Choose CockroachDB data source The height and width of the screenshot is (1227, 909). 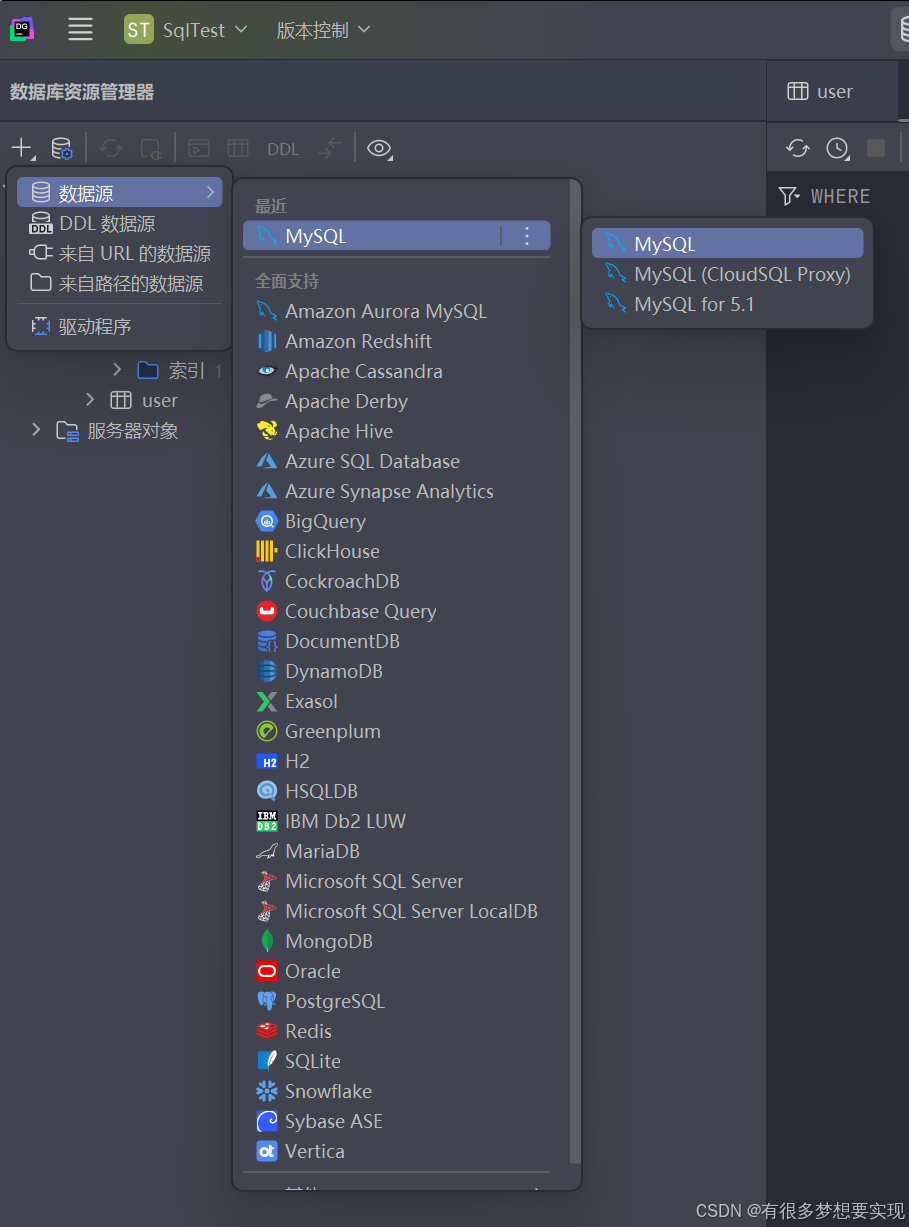coord(396,581)
